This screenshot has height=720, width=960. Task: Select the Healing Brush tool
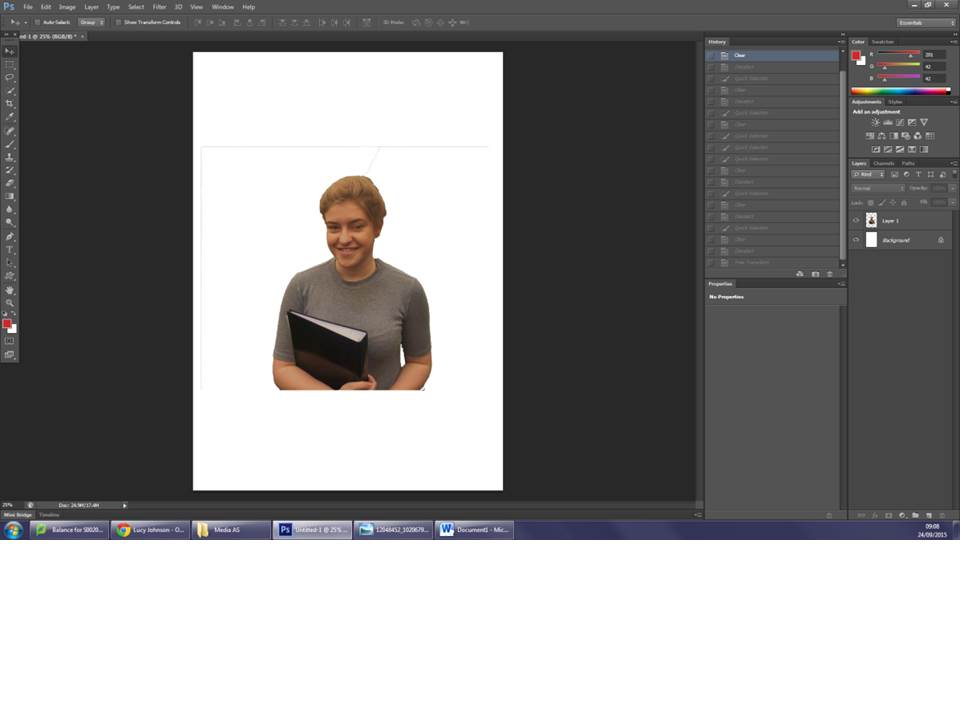[x=9, y=130]
